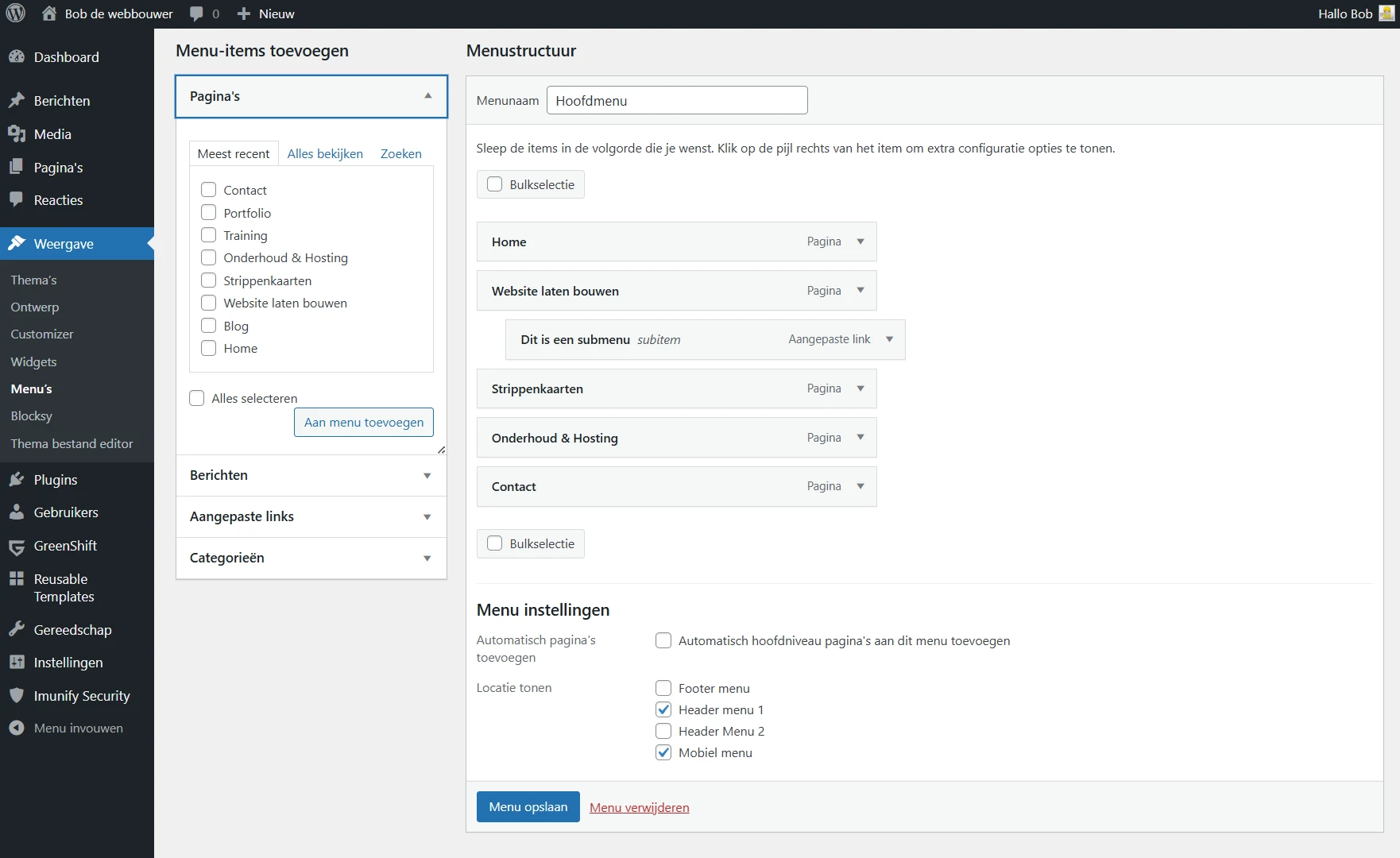The width and height of the screenshot is (1400, 858).
Task: Check the Contact page checkbox
Action: (208, 189)
